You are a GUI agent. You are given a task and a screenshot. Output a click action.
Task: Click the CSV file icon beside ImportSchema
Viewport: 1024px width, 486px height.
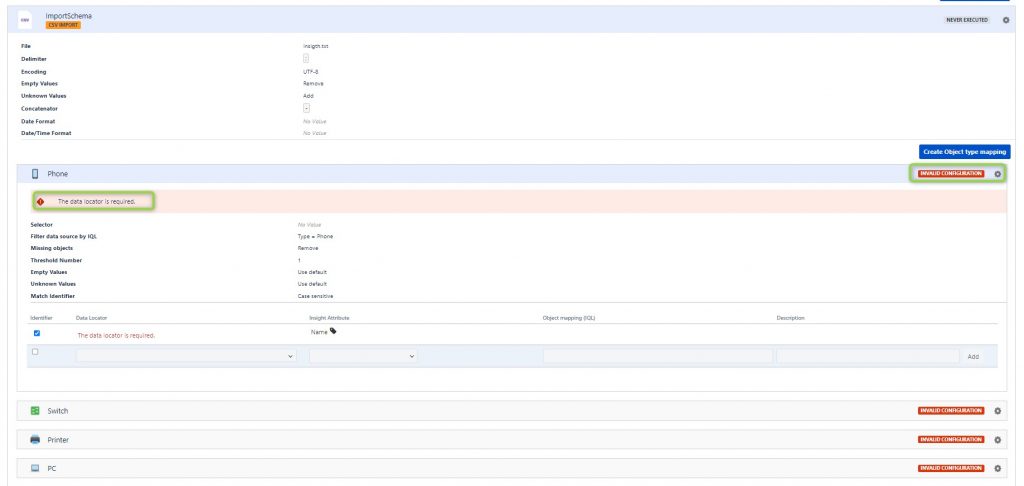tap(25, 20)
